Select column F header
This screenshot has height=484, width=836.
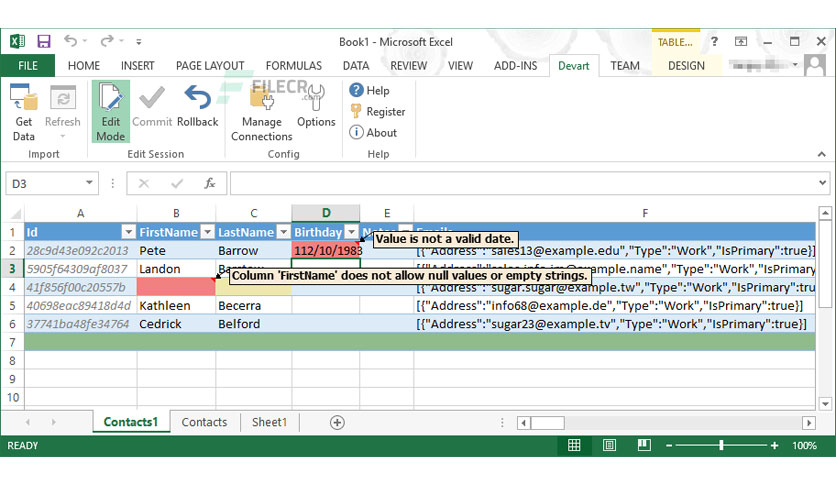(645, 213)
